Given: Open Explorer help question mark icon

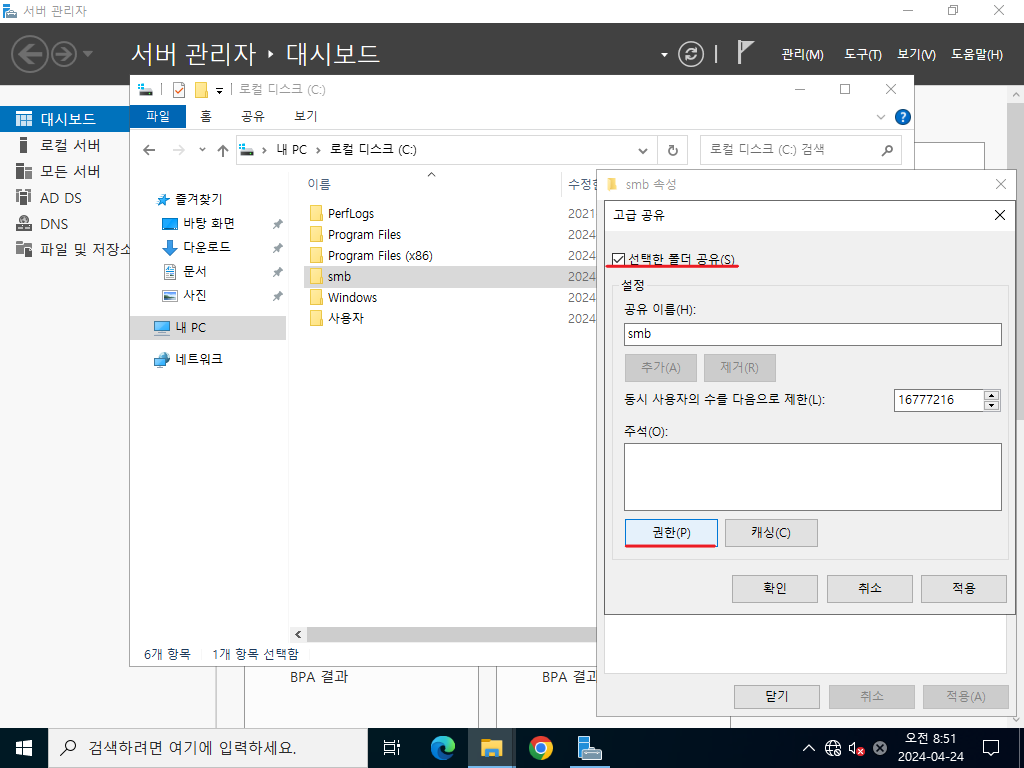Looking at the screenshot, I should pyautogui.click(x=903, y=117).
